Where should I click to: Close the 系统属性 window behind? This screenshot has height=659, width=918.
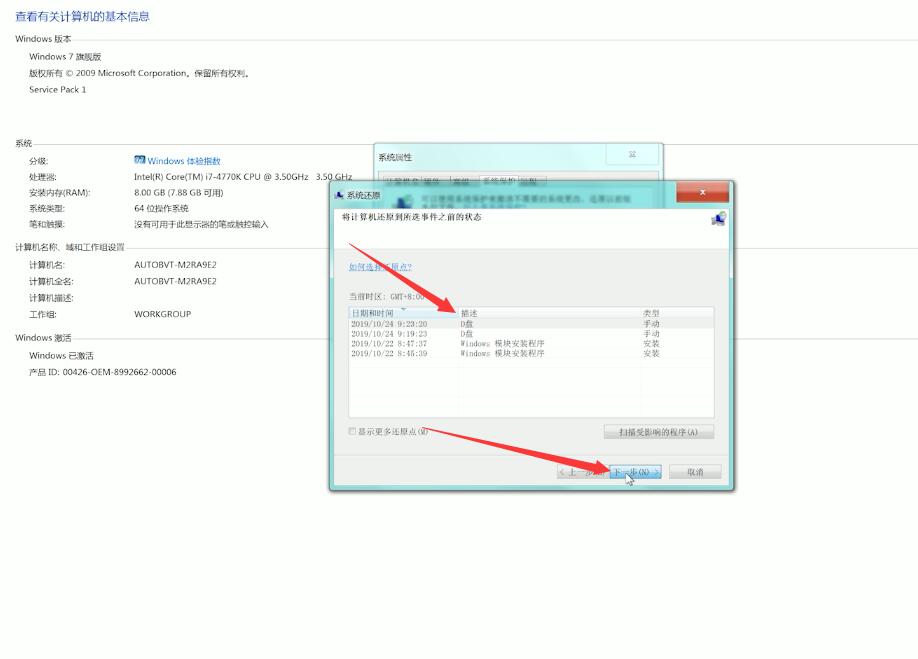[x=632, y=155]
